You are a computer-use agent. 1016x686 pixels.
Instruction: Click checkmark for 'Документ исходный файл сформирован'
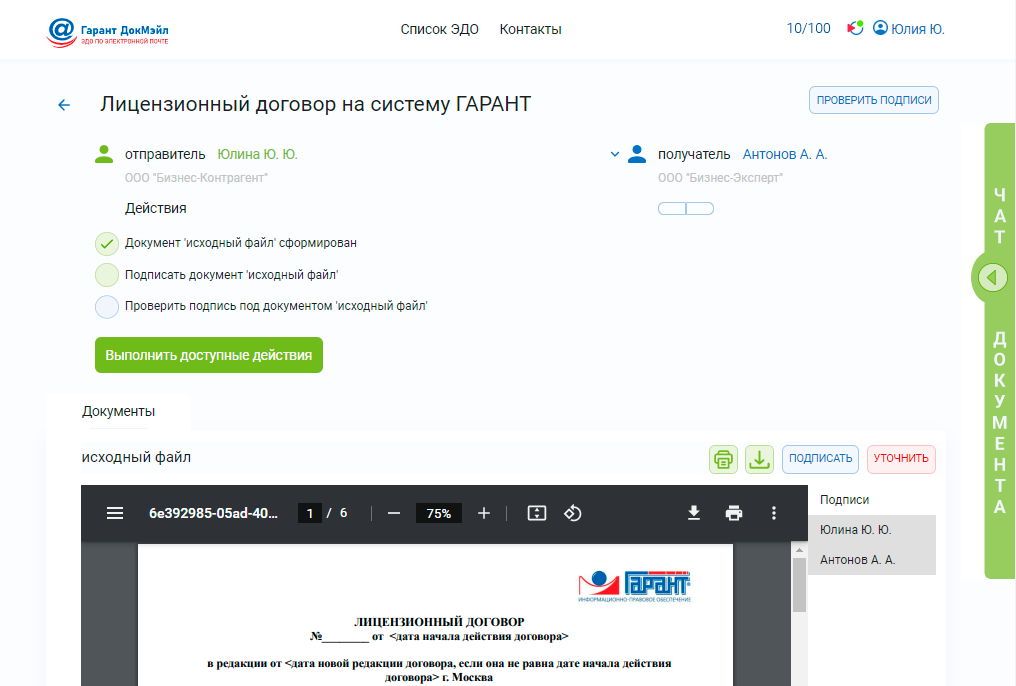107,244
